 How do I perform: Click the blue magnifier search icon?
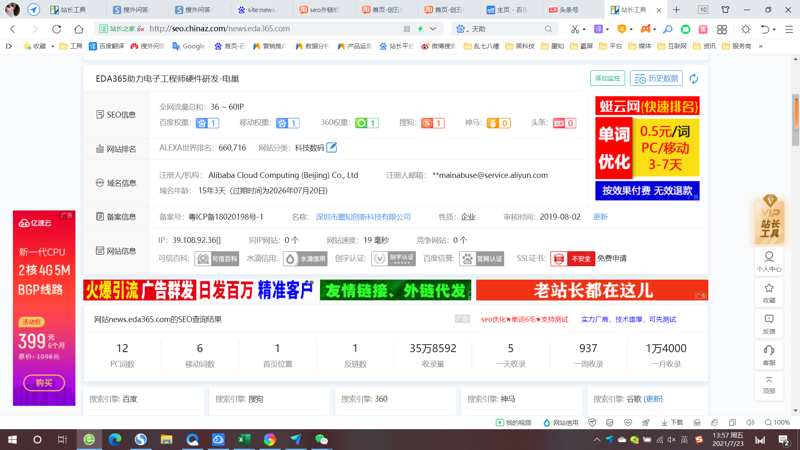tap(667, 29)
